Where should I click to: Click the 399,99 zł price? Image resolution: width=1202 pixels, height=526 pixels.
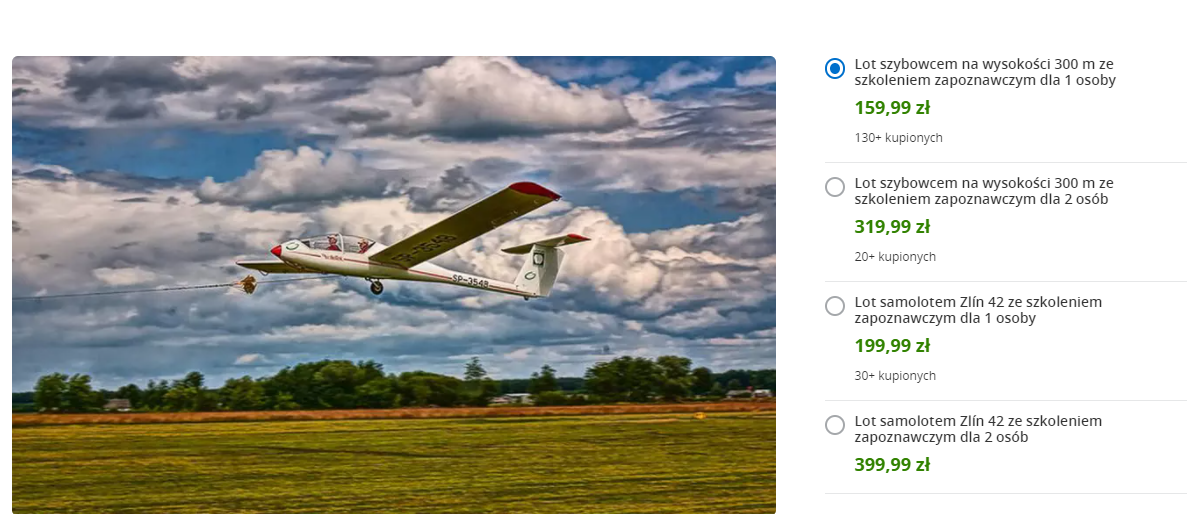tap(892, 465)
